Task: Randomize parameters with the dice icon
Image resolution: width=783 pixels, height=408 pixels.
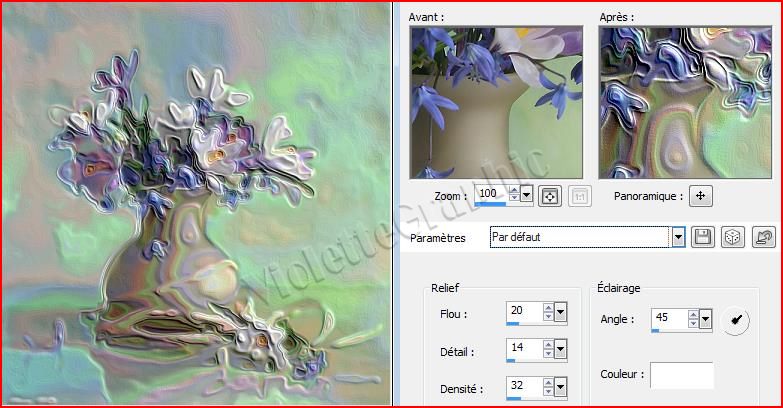Action: (732, 237)
